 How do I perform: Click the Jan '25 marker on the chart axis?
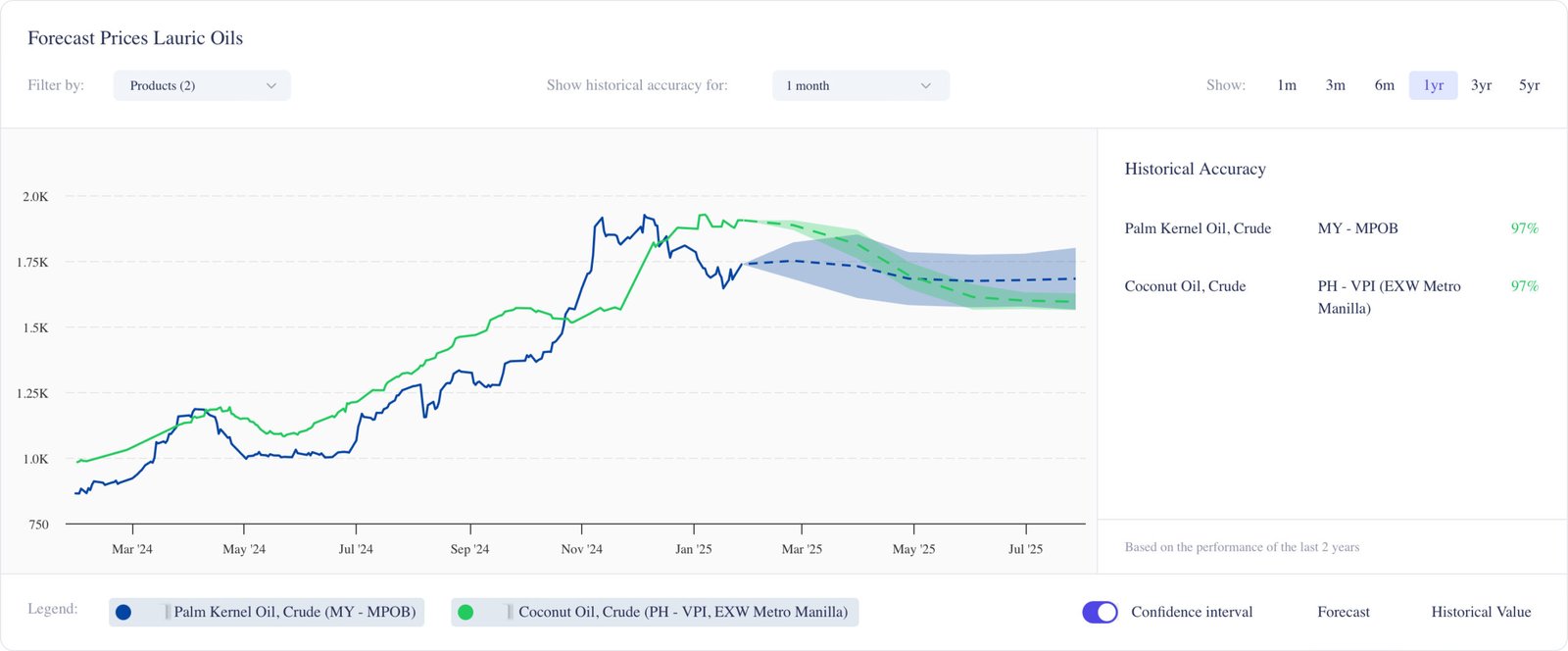693,549
